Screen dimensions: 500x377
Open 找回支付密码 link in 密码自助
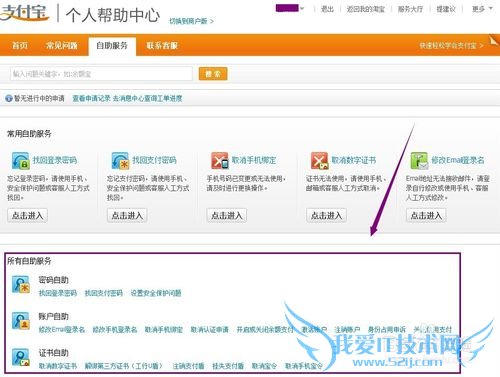point(104,293)
